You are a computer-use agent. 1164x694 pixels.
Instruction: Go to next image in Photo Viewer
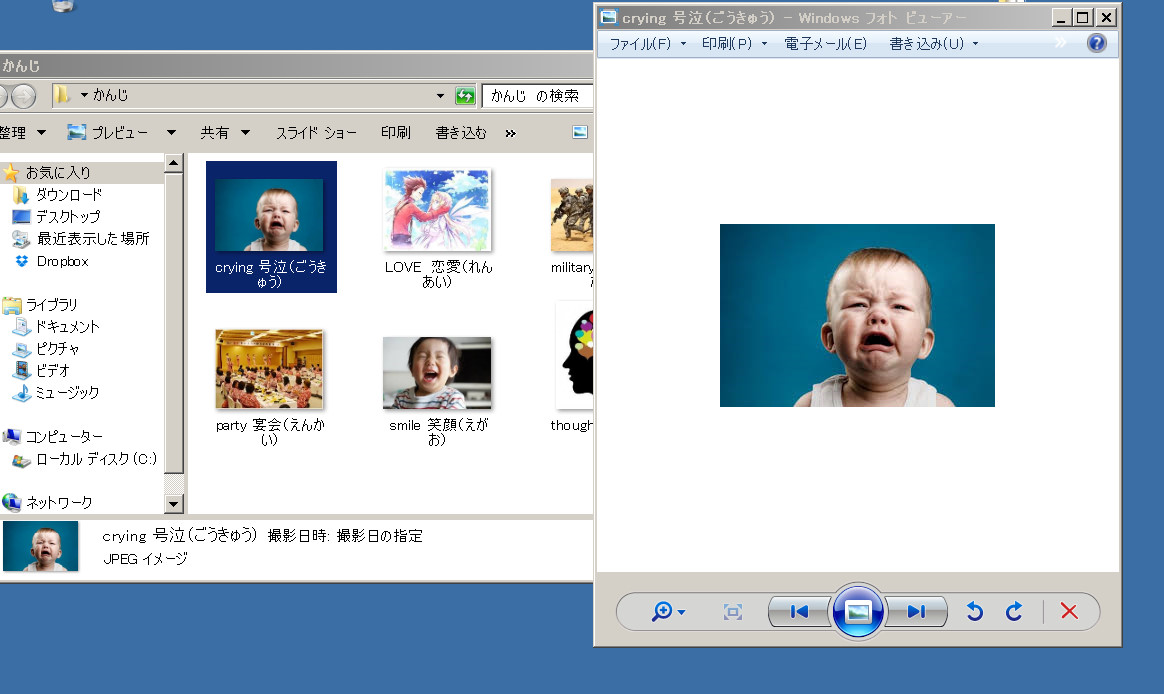(916, 612)
